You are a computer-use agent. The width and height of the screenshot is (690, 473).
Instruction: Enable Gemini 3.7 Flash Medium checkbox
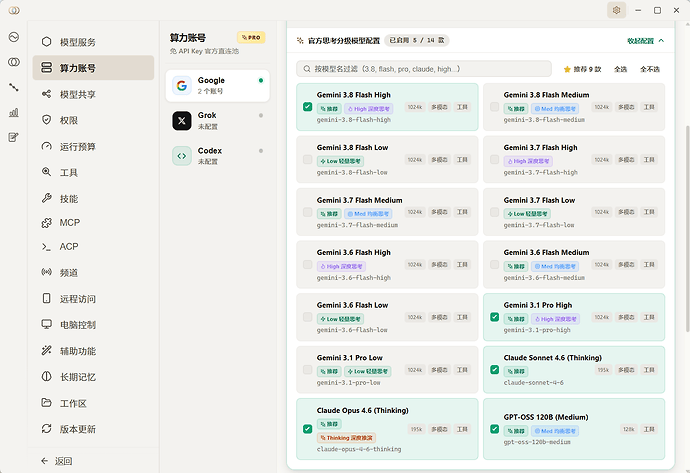coord(308,212)
